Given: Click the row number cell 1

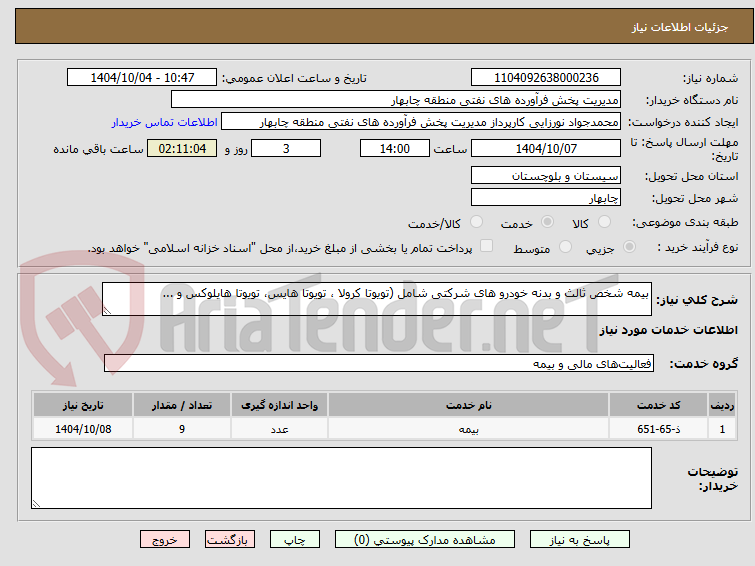Looking at the screenshot, I should pyautogui.click(x=722, y=429).
